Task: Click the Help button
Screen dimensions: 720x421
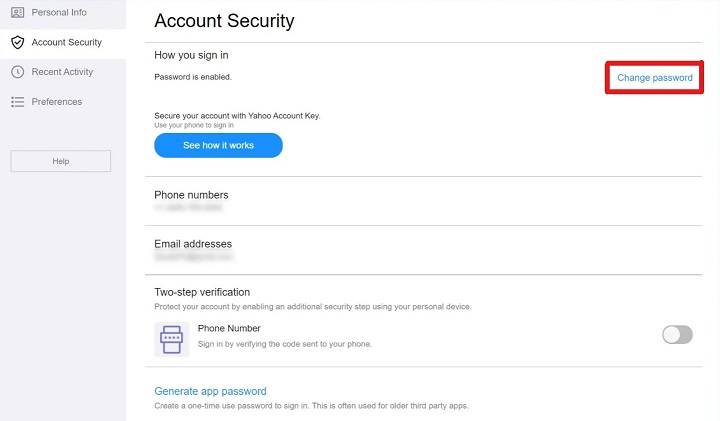Action: coord(60,161)
